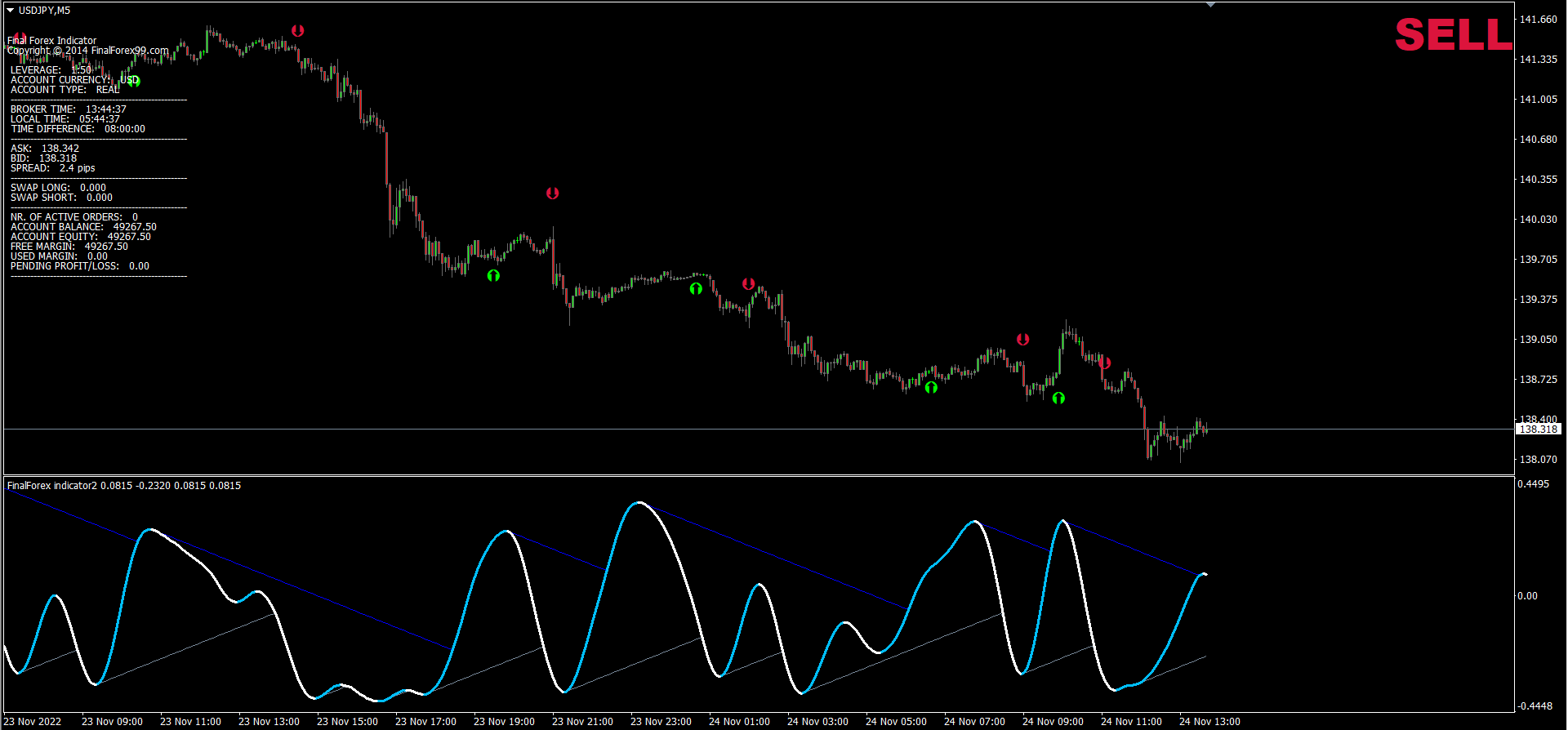Click the green buy arrow near 23 Nov 19:30
The height and width of the screenshot is (730, 1568).
(493, 276)
